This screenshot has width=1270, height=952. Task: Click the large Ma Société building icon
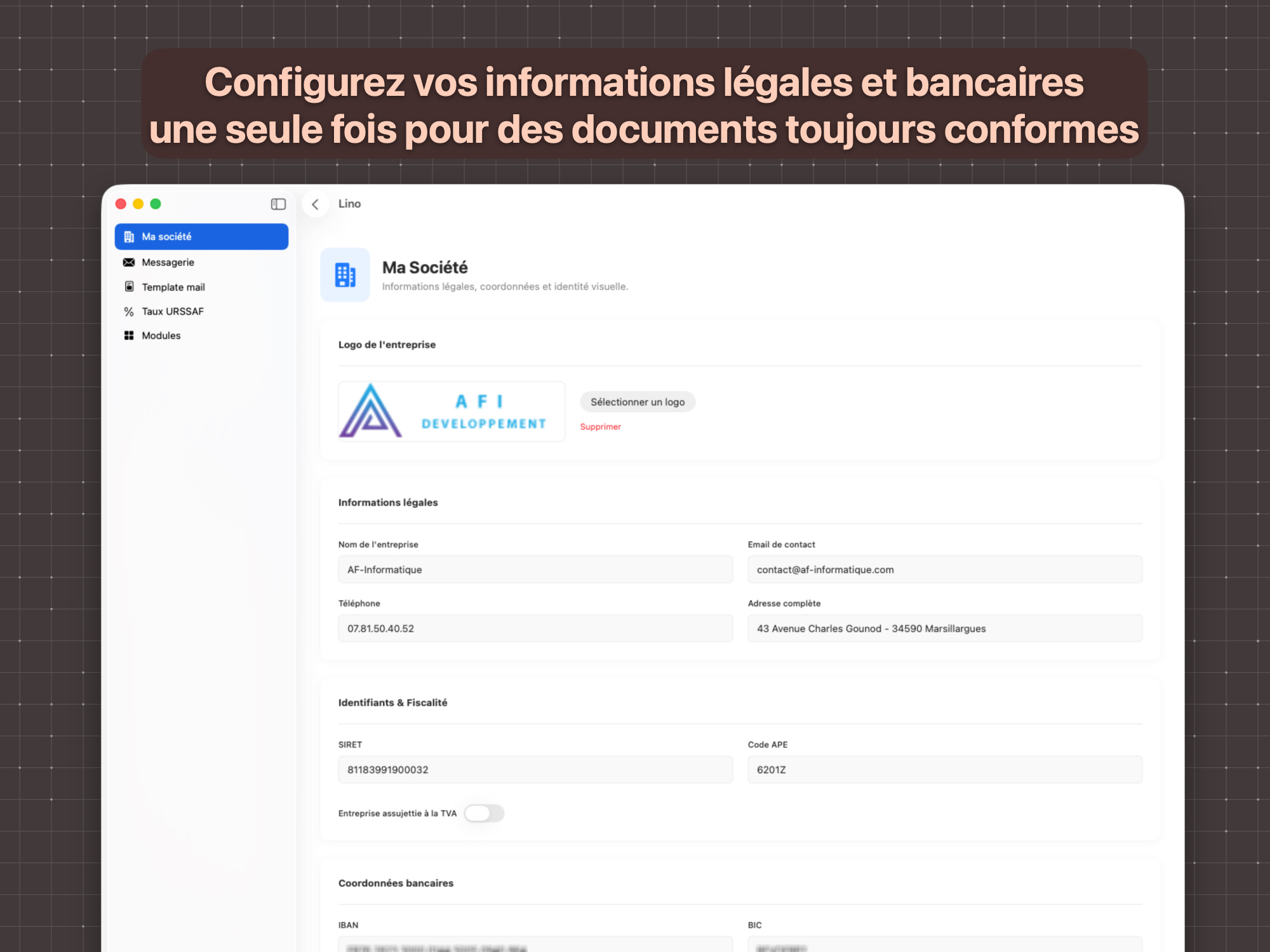[345, 275]
